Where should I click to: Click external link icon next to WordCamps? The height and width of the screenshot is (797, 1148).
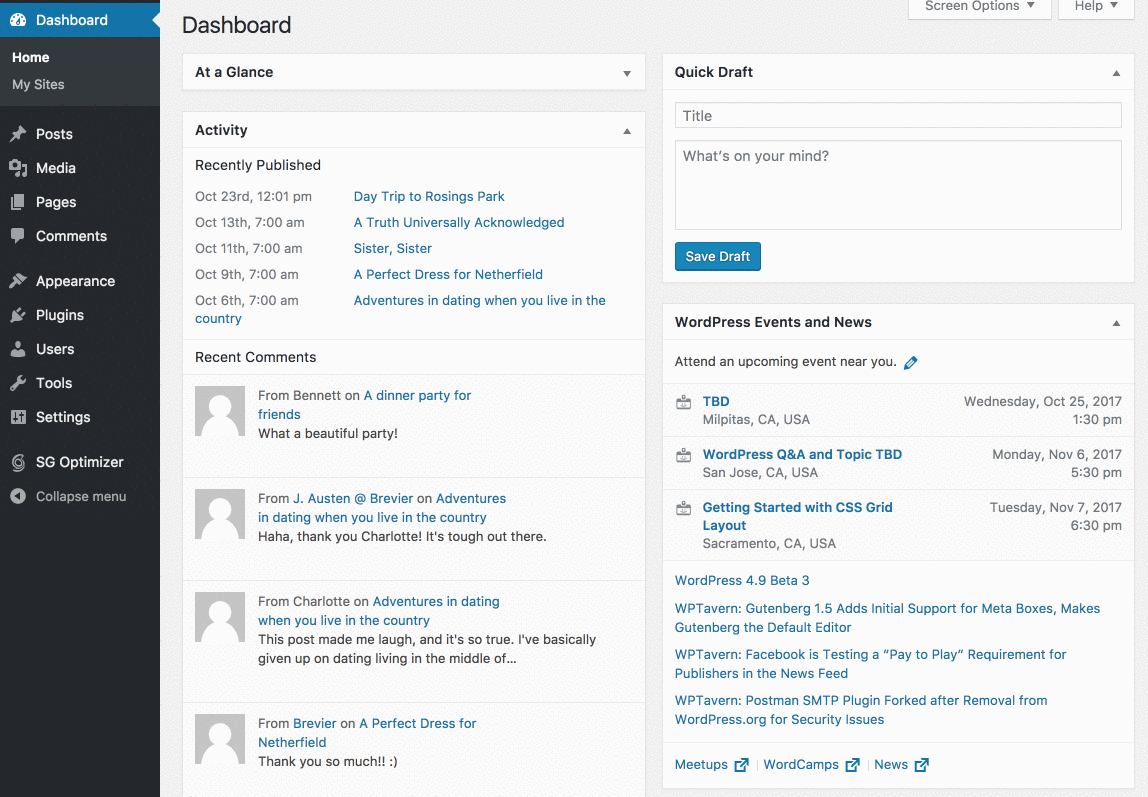pyautogui.click(x=852, y=765)
